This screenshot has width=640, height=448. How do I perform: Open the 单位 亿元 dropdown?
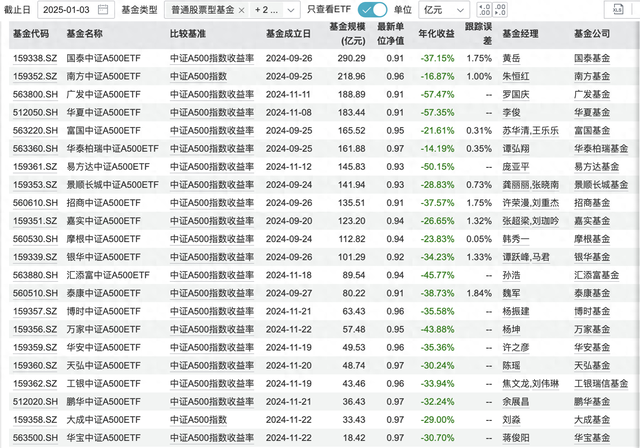(x=444, y=10)
